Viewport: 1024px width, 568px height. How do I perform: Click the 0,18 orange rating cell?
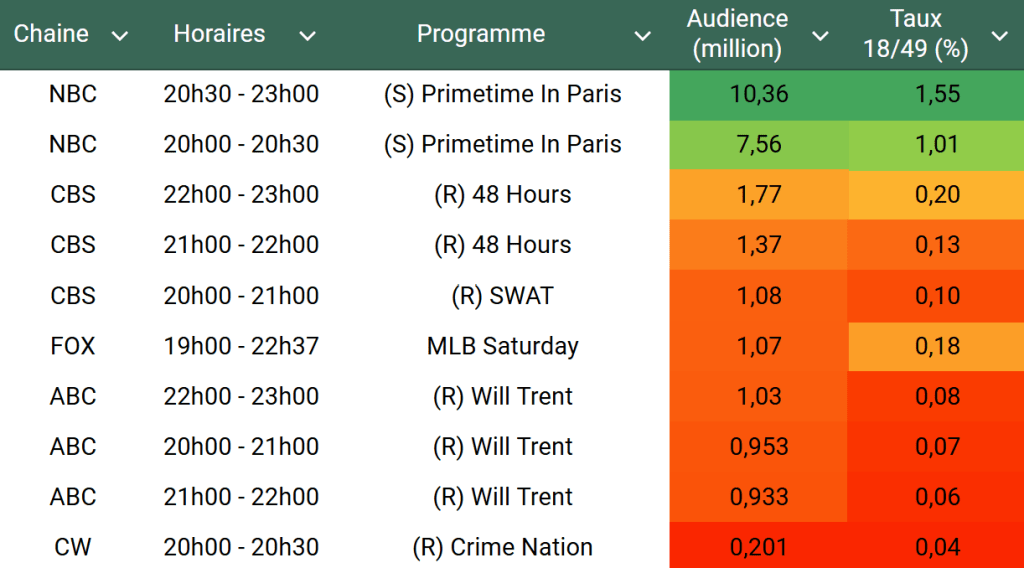tap(937, 347)
